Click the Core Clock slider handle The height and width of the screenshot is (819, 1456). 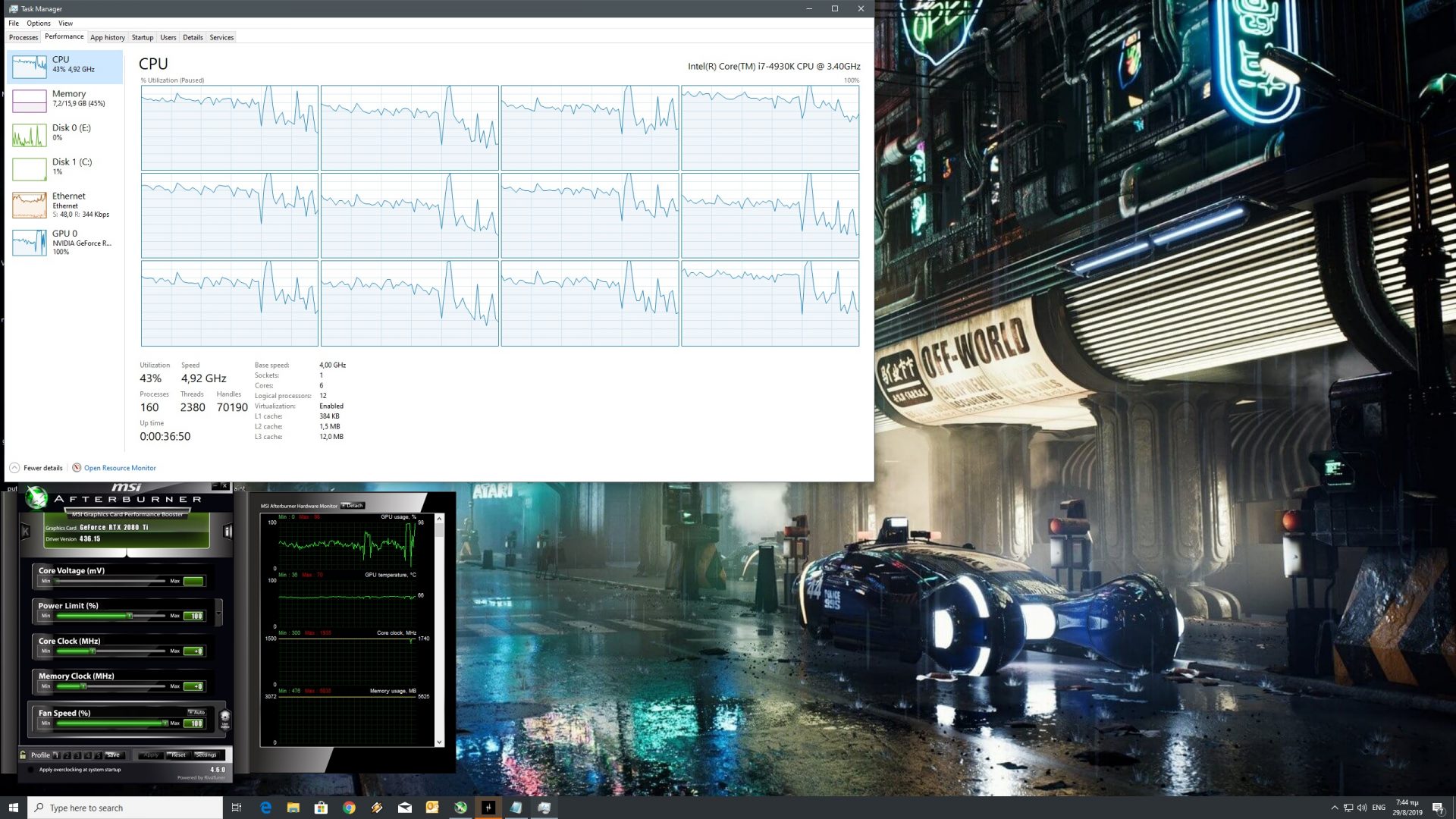tap(93, 651)
